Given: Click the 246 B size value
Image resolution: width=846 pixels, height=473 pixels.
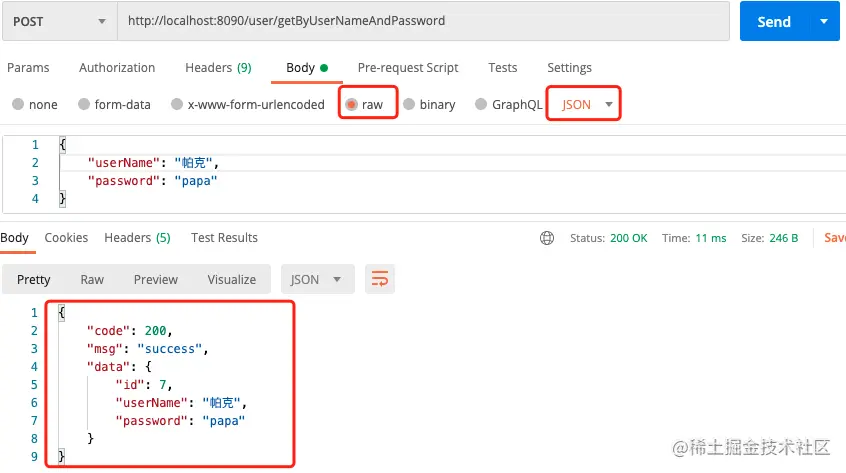Looking at the screenshot, I should pos(783,238).
